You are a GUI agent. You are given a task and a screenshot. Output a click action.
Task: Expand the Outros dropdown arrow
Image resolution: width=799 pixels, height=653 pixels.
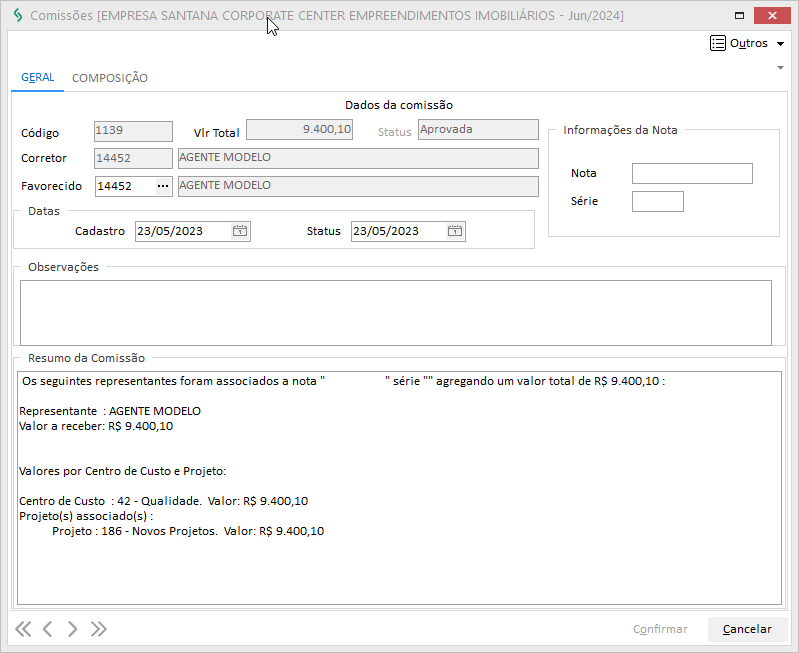780,44
